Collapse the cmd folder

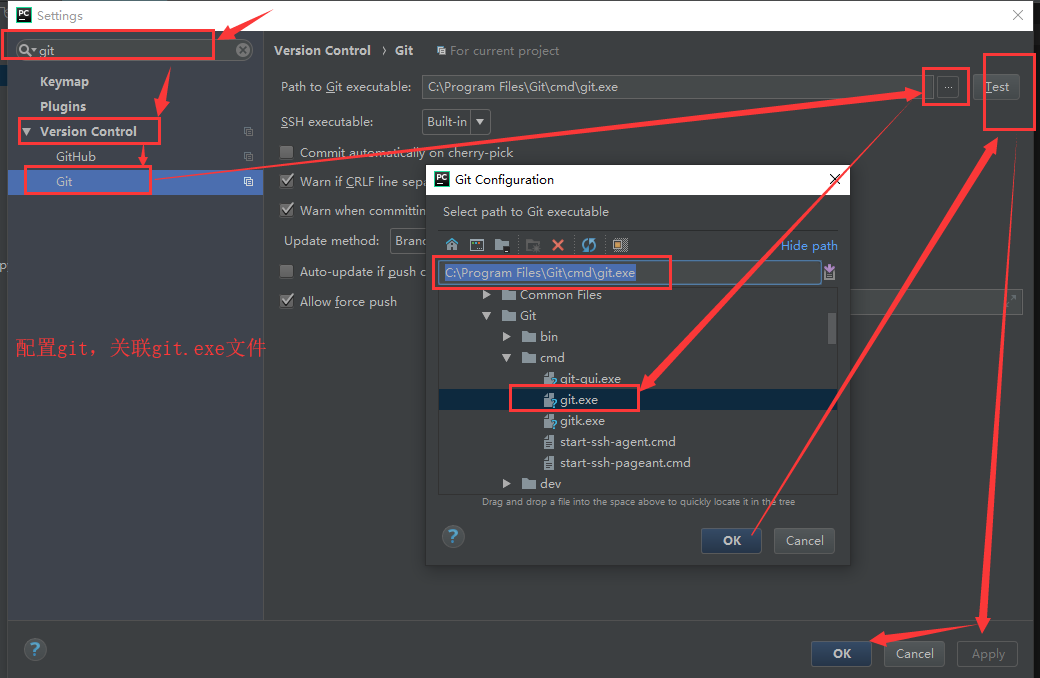pos(507,358)
